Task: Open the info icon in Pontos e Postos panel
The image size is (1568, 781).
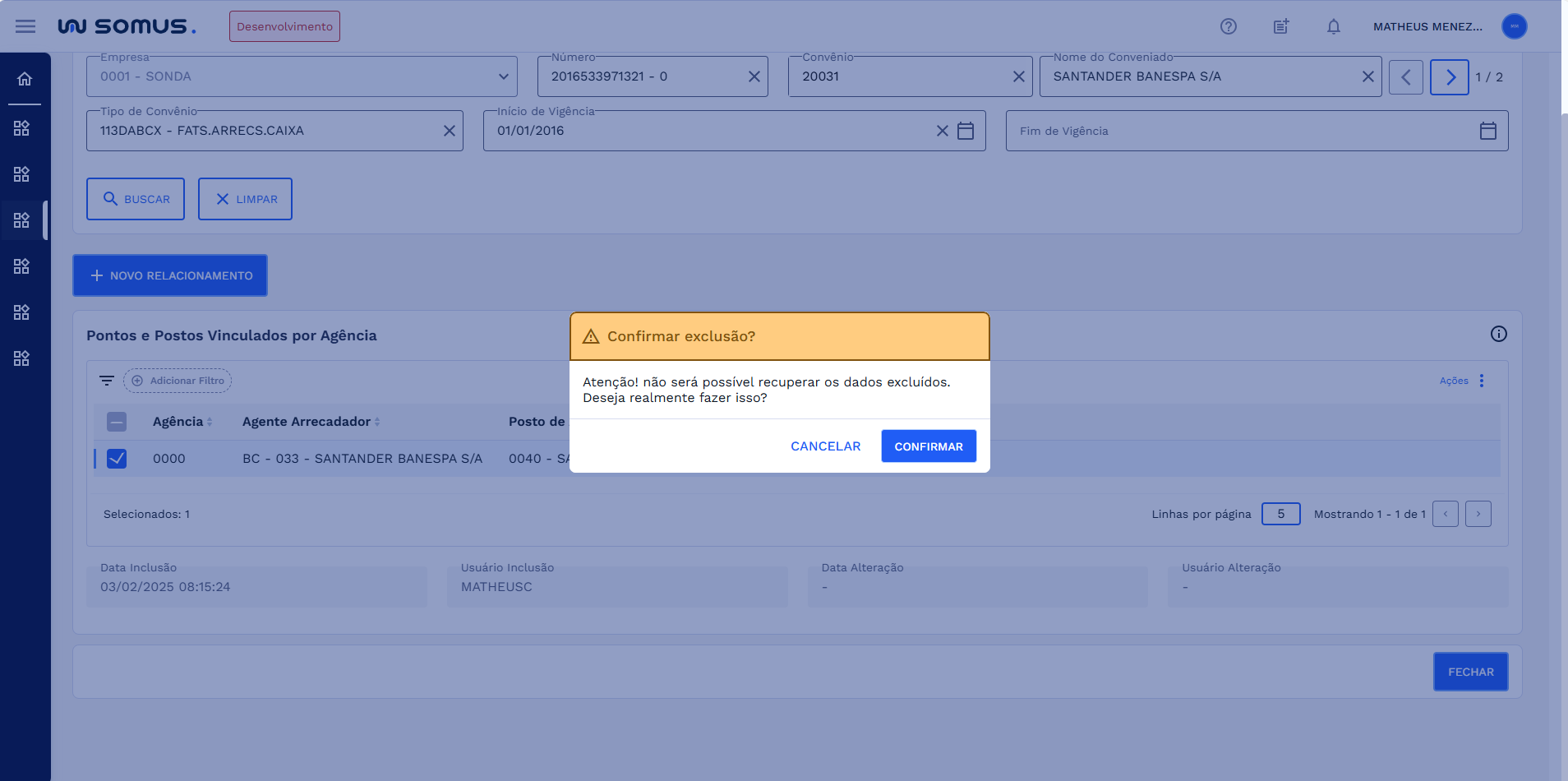Action: tap(1498, 334)
